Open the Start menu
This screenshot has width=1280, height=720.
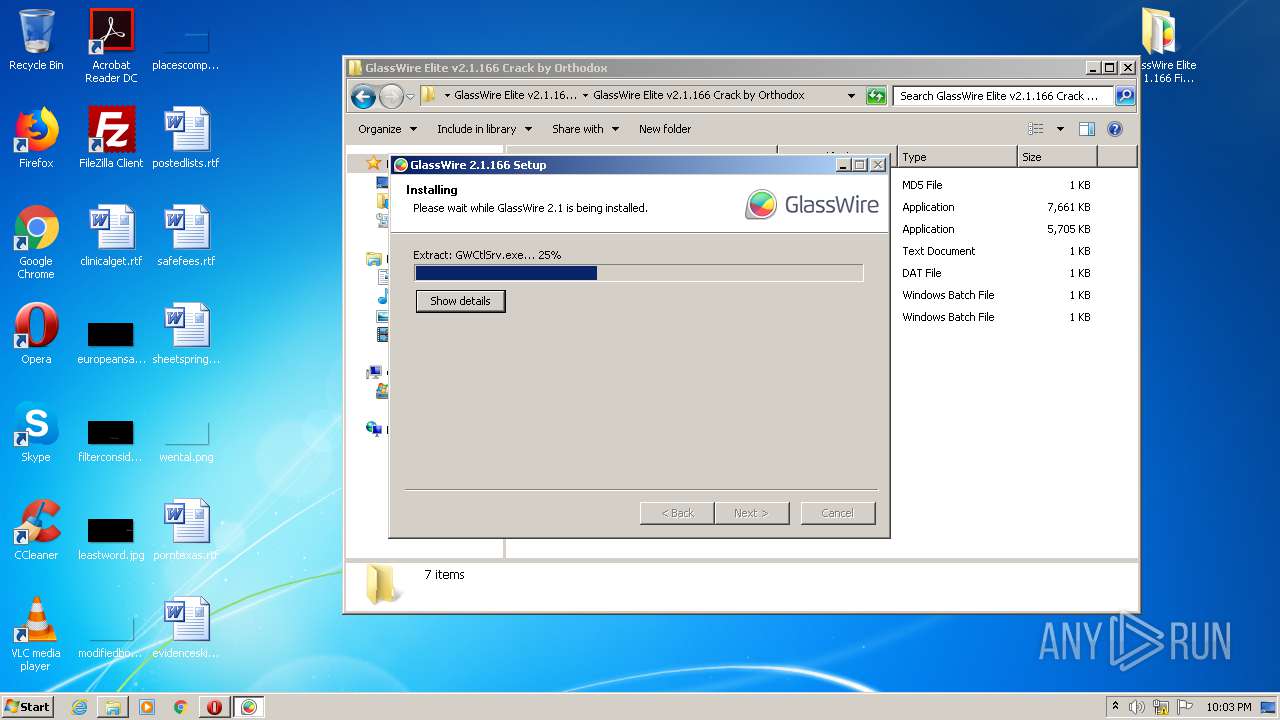click(x=28, y=707)
